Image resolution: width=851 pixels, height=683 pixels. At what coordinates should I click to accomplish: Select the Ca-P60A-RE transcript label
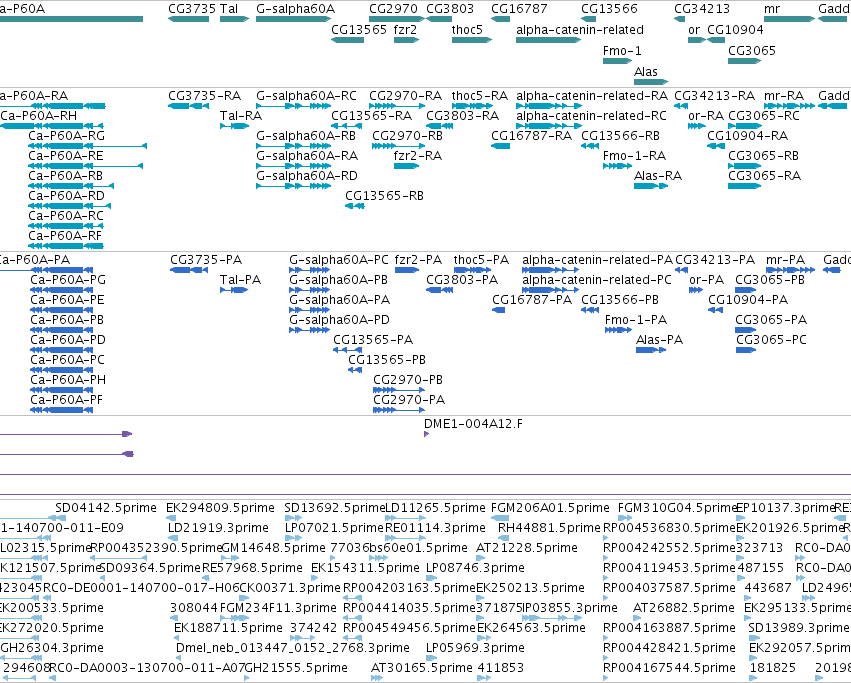66,156
